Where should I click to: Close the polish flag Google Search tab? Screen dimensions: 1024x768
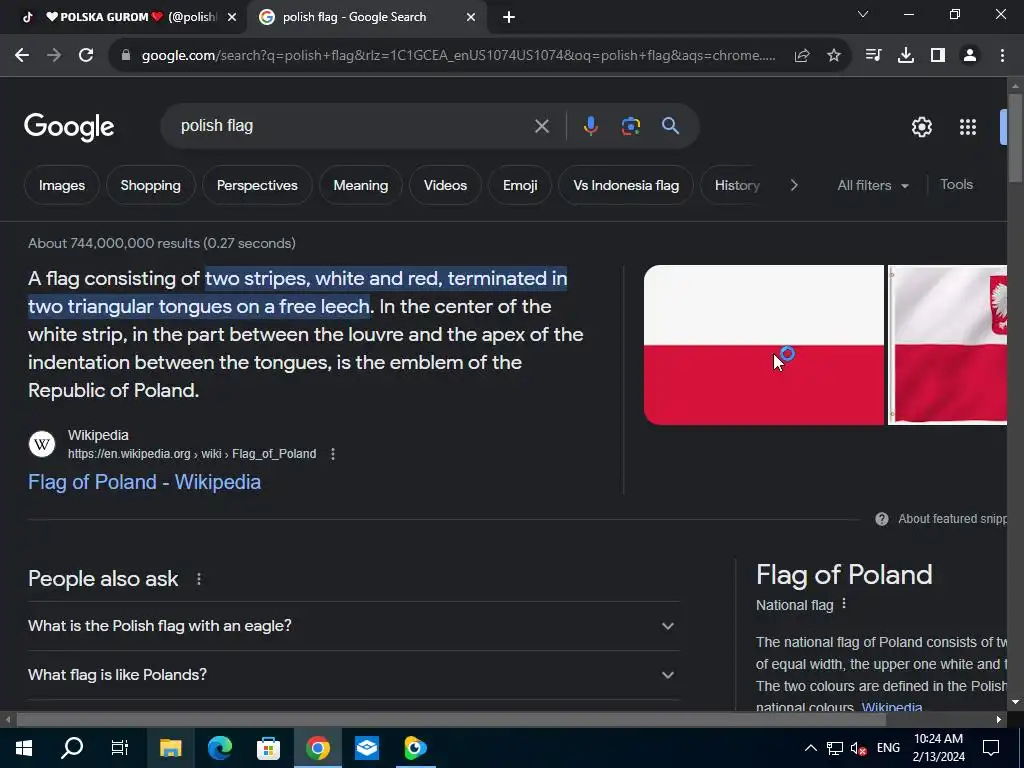tap(471, 18)
